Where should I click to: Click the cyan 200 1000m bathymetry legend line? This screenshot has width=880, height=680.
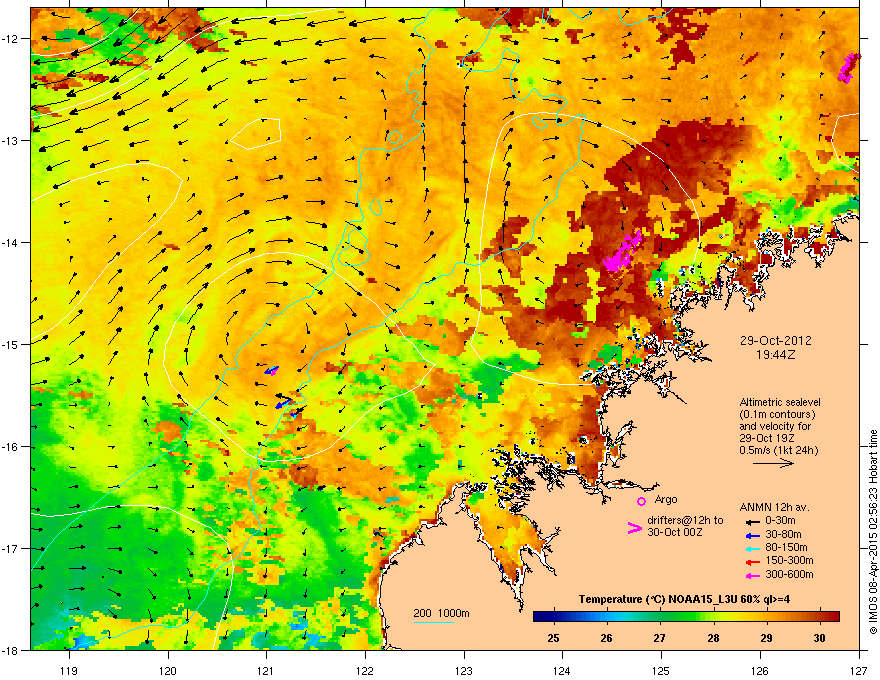point(434,622)
